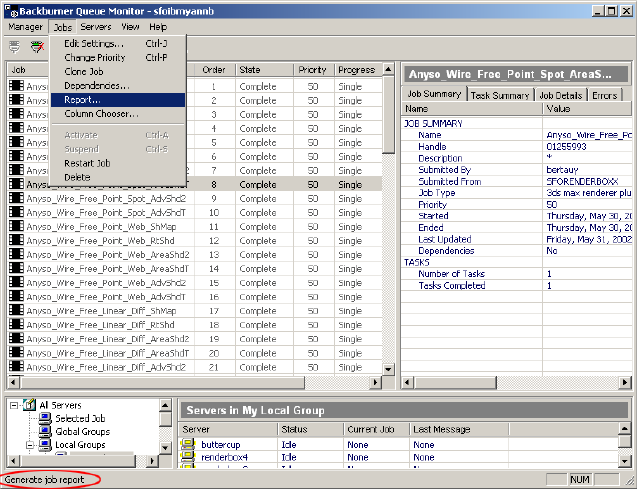Screen dimensions: 637x489
Task: Open the Manager menu
Action: coord(25,27)
